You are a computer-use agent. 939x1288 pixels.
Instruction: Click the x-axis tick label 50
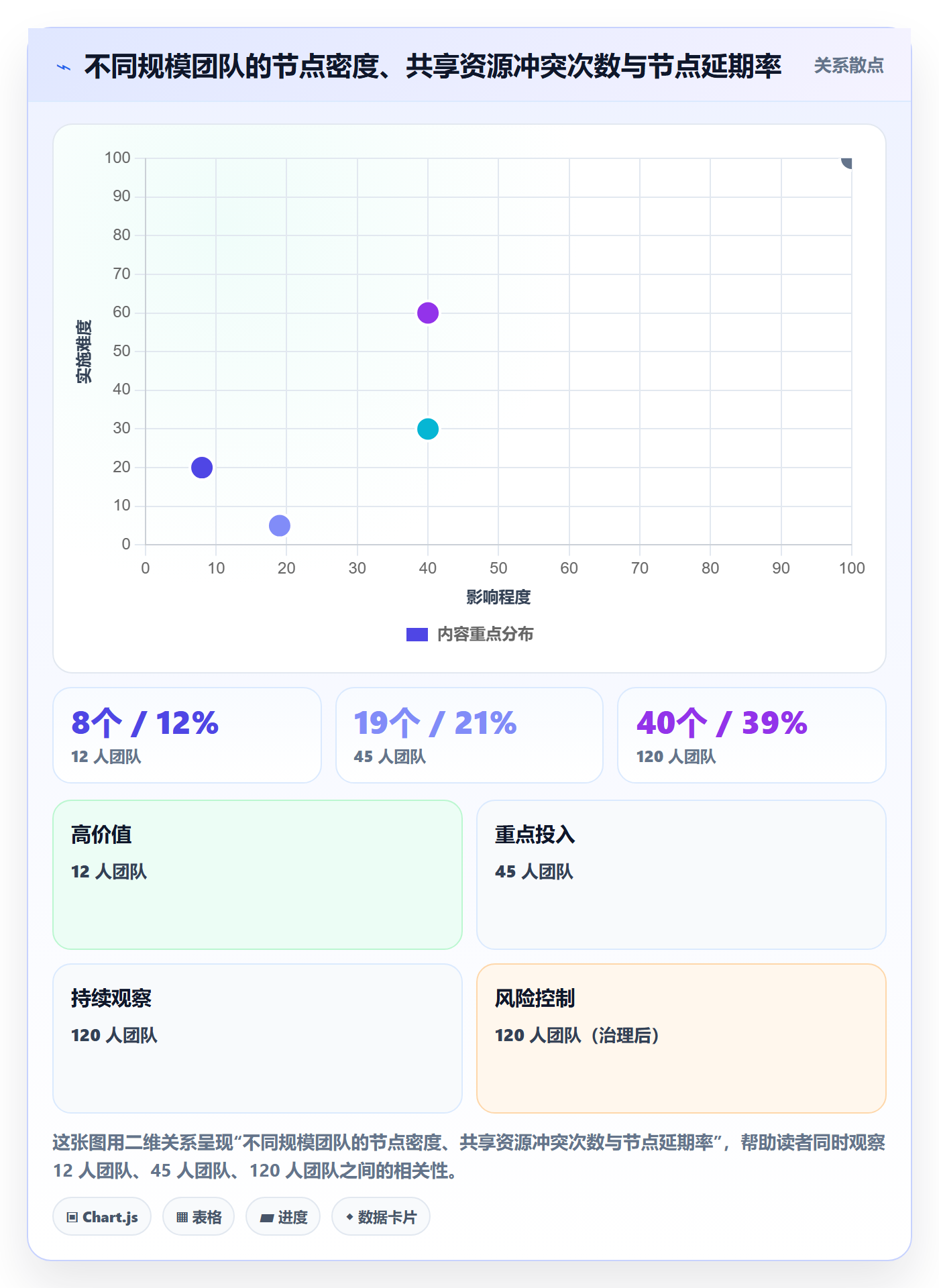[x=498, y=568]
